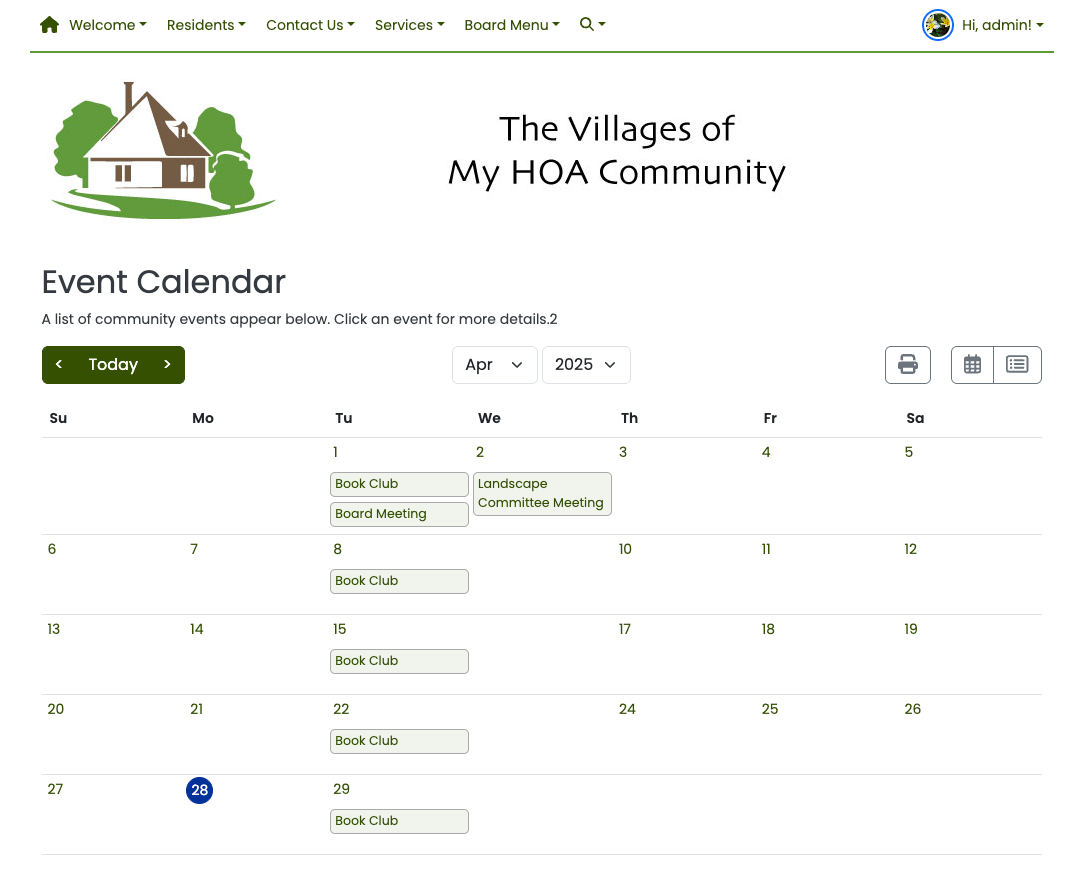Open the Residents menu
Screen dimensions: 1083x875
click(x=206, y=24)
